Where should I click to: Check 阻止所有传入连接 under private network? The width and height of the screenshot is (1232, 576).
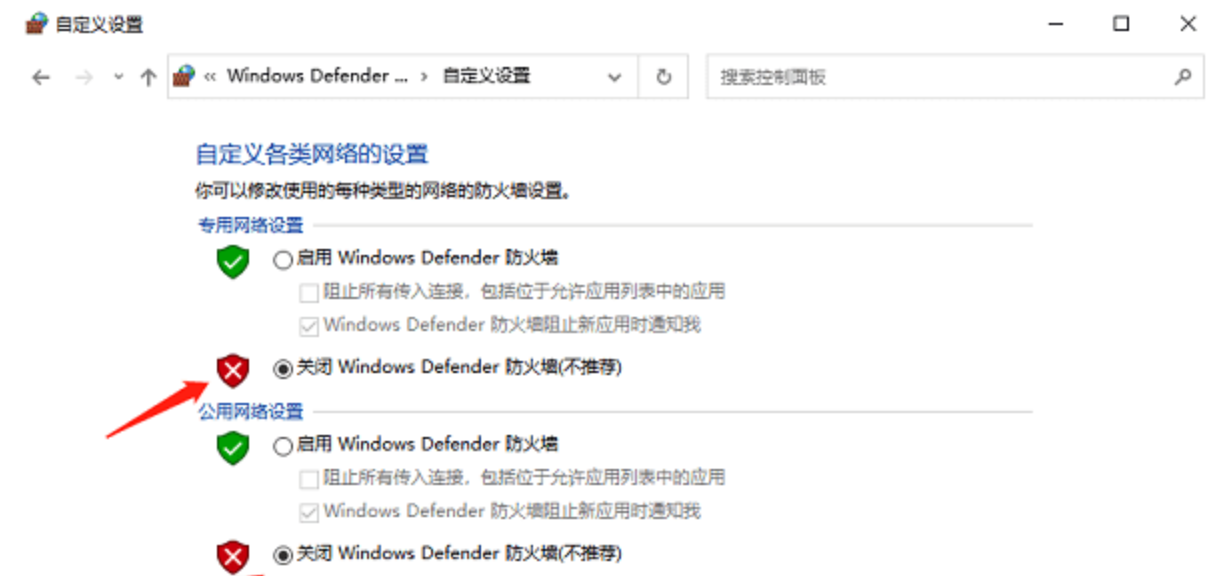tap(309, 293)
